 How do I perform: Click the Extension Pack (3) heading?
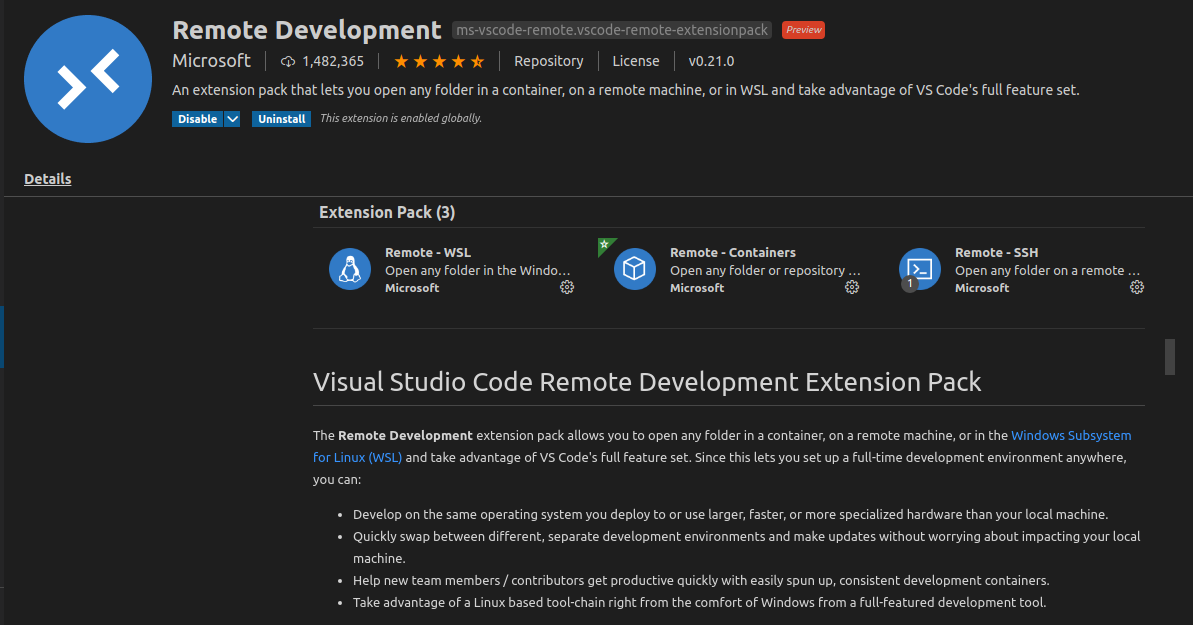387,212
